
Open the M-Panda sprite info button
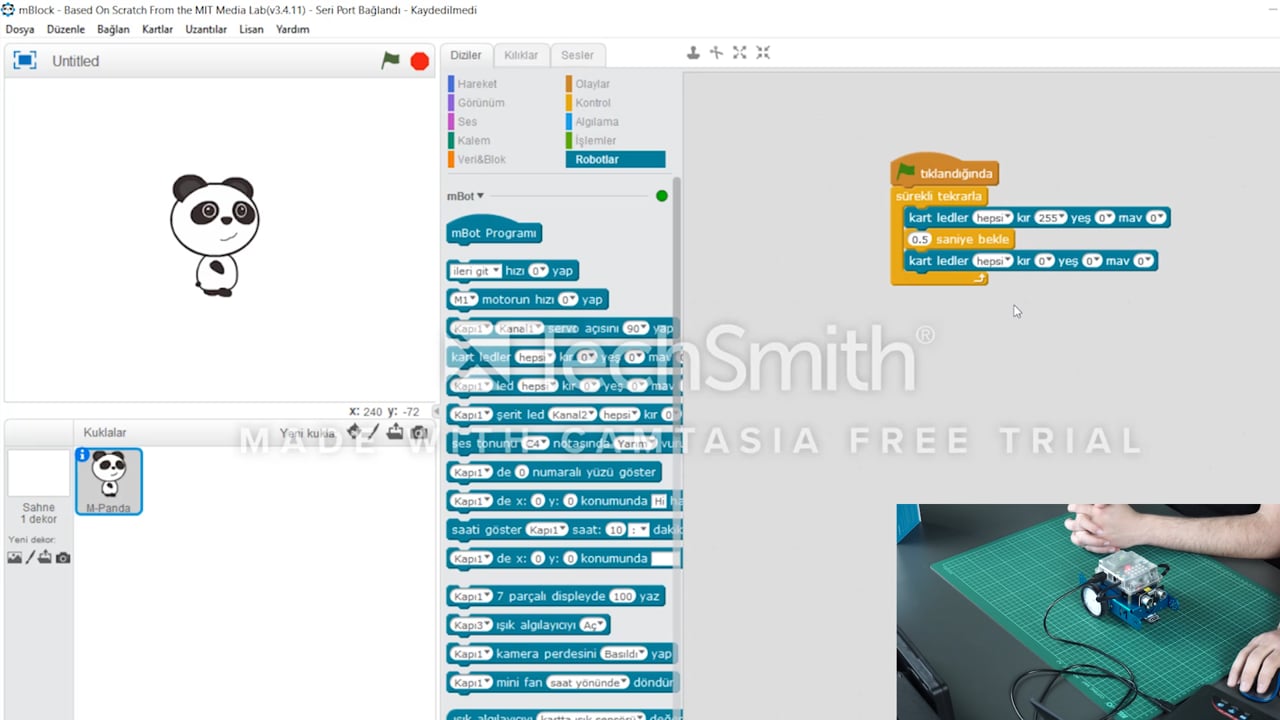point(83,454)
